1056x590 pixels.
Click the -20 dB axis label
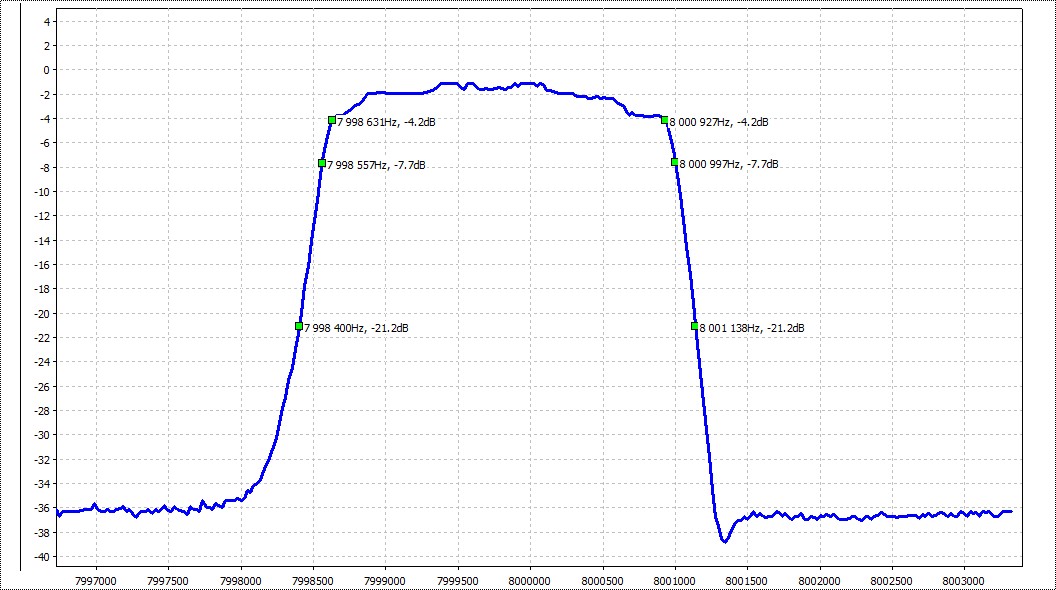pyautogui.click(x=42, y=313)
